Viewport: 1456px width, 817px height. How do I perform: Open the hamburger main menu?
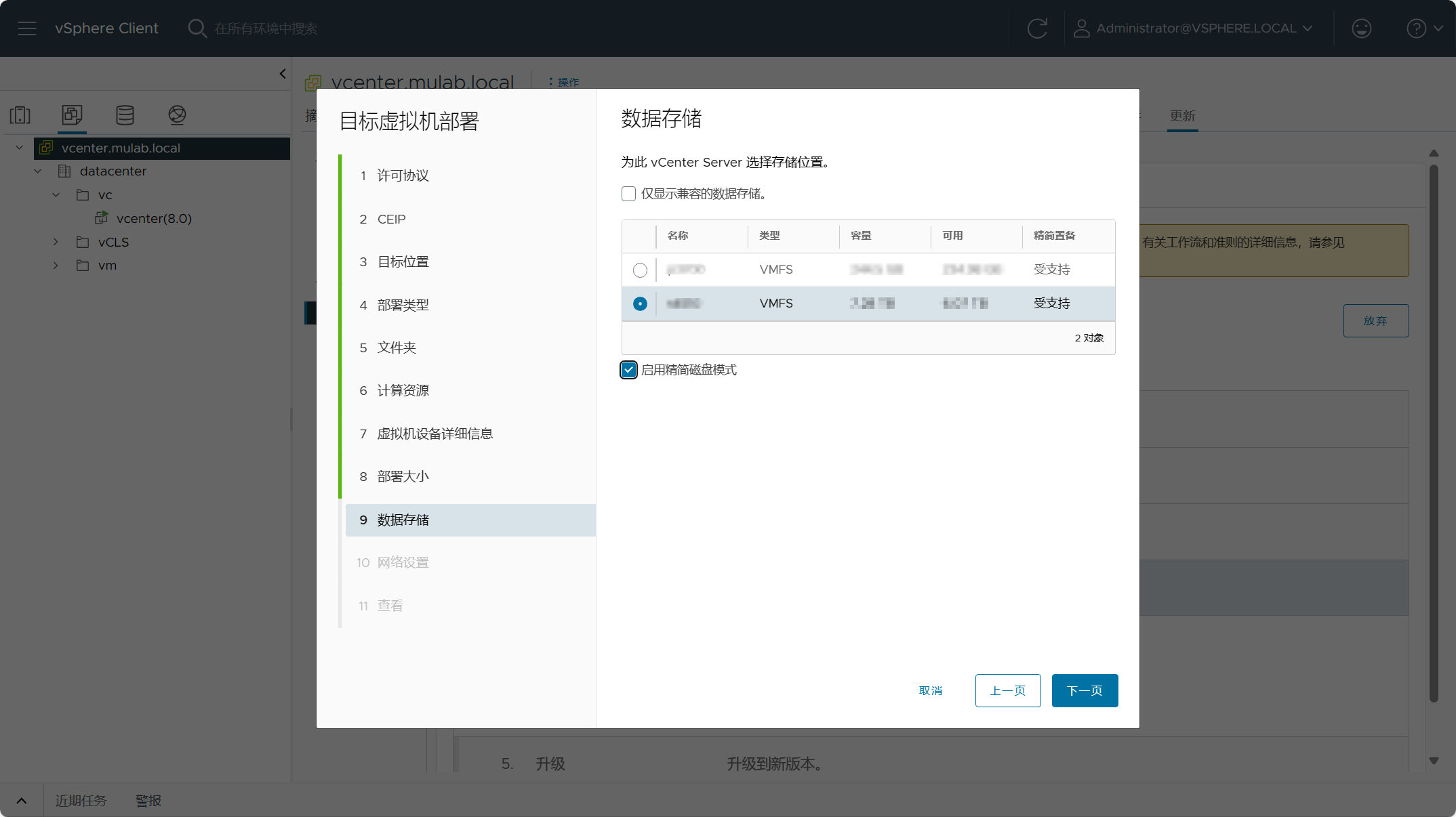tap(27, 28)
